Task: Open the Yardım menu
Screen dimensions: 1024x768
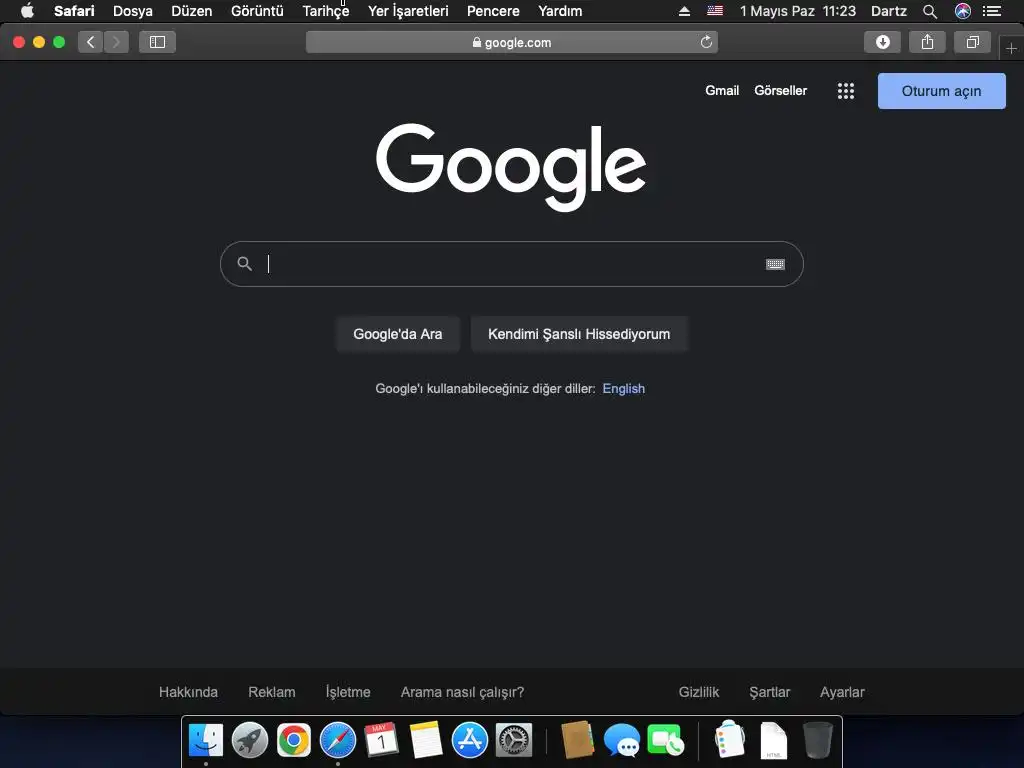Action: (560, 11)
